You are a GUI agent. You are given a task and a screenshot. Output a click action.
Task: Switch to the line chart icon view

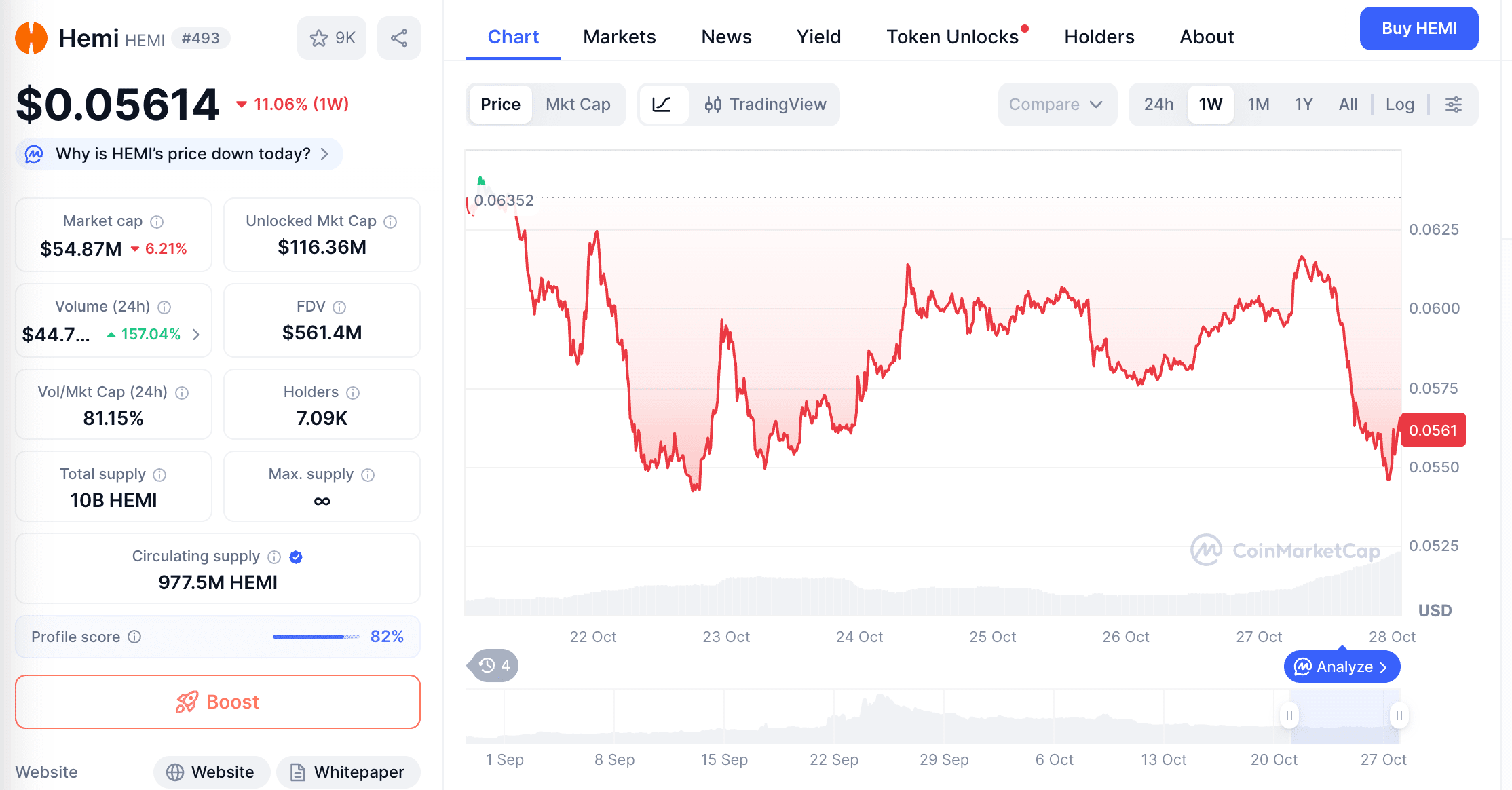pyautogui.click(x=662, y=105)
